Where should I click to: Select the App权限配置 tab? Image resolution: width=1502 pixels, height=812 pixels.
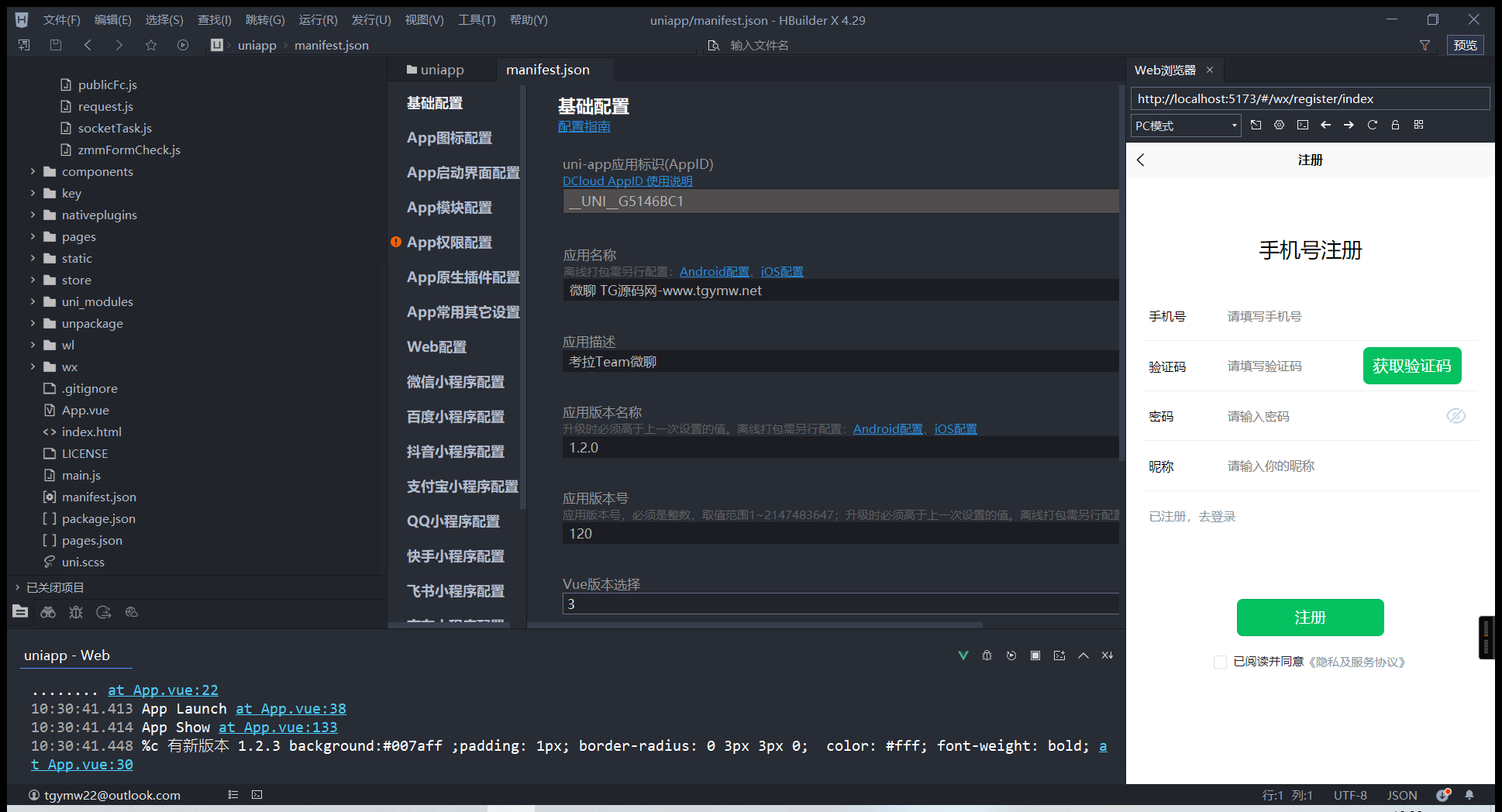coord(450,243)
